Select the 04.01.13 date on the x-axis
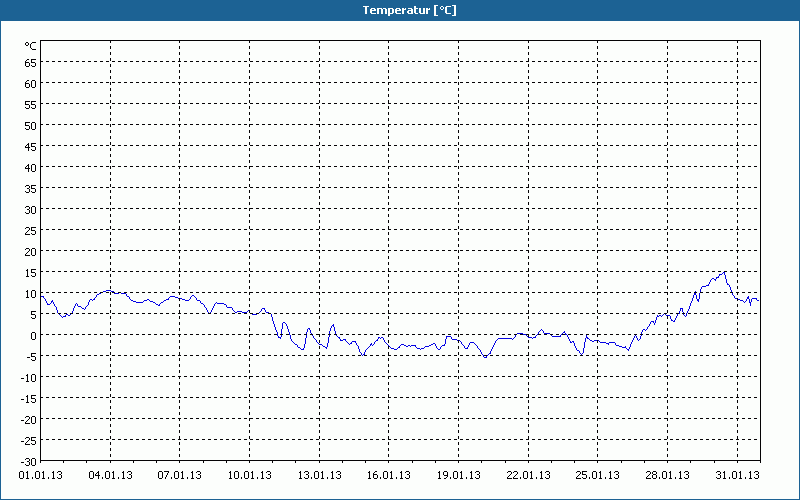The image size is (800, 500). (x=111, y=475)
